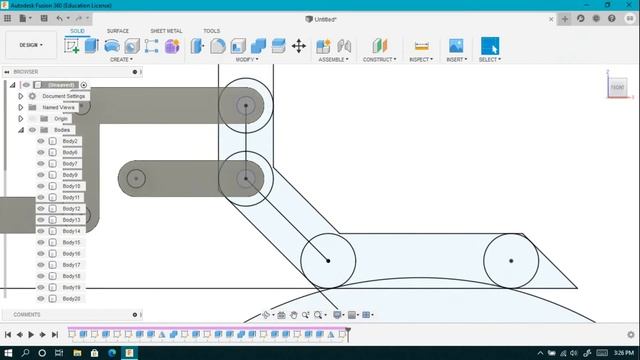Step timeline forward one feature
The width and height of the screenshot is (640, 360).
[x=42, y=335]
